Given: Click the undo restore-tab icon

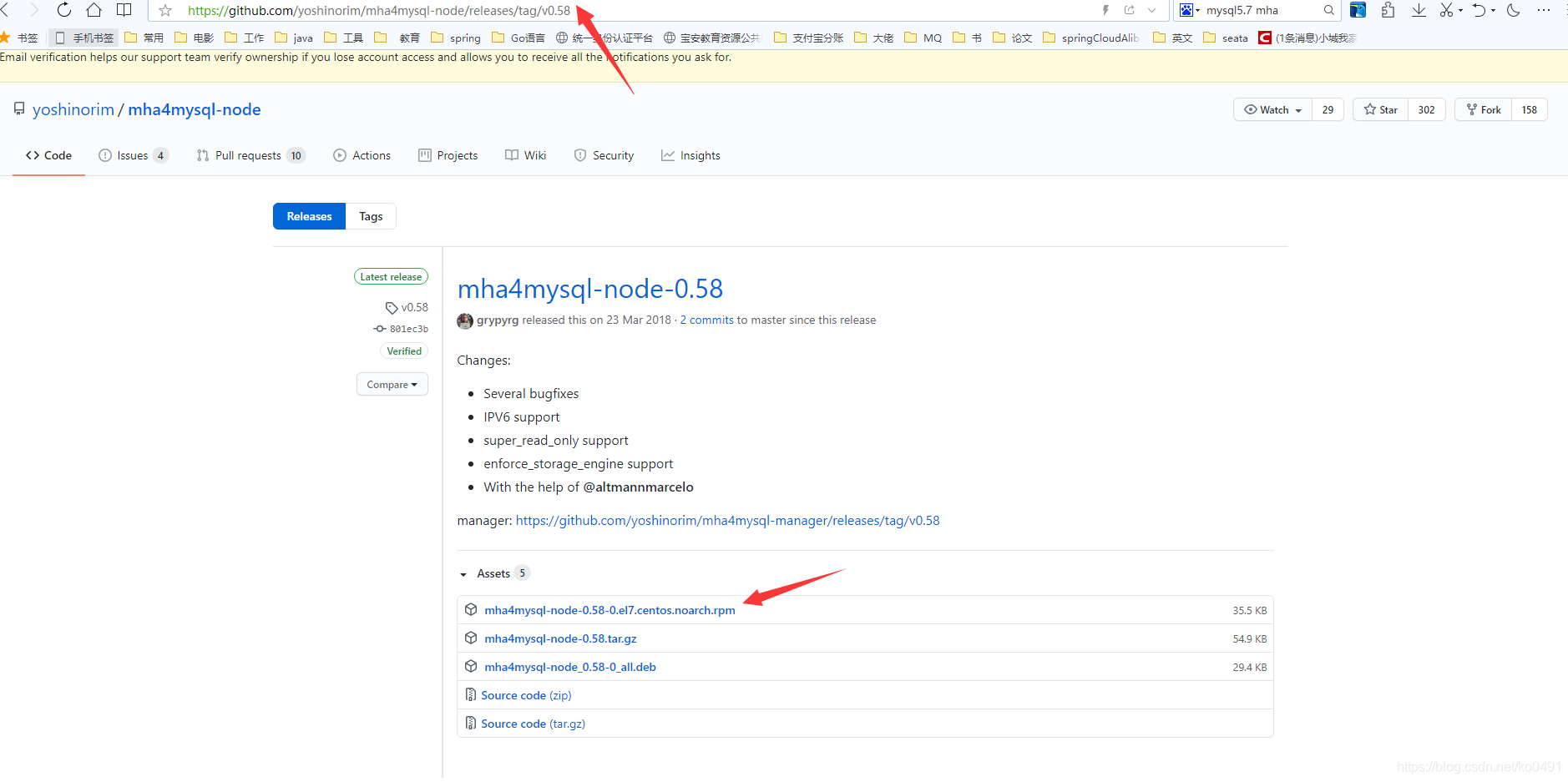Looking at the screenshot, I should tap(1479, 10).
